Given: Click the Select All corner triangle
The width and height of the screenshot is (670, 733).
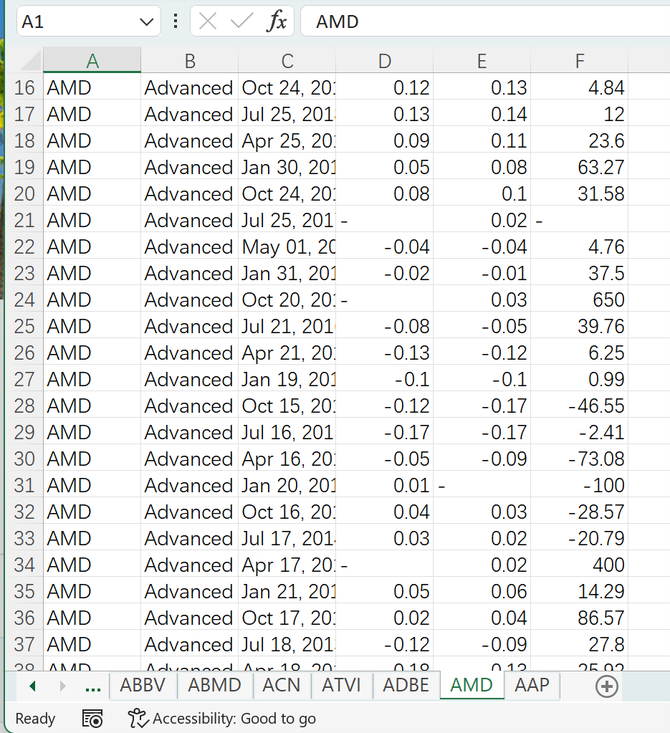Looking at the screenshot, I should (31, 61).
